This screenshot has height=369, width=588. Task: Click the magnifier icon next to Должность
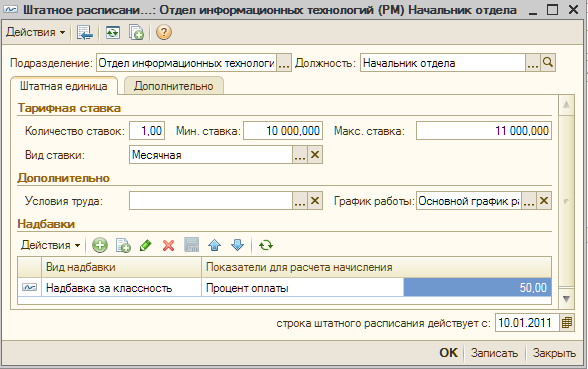tap(548, 63)
